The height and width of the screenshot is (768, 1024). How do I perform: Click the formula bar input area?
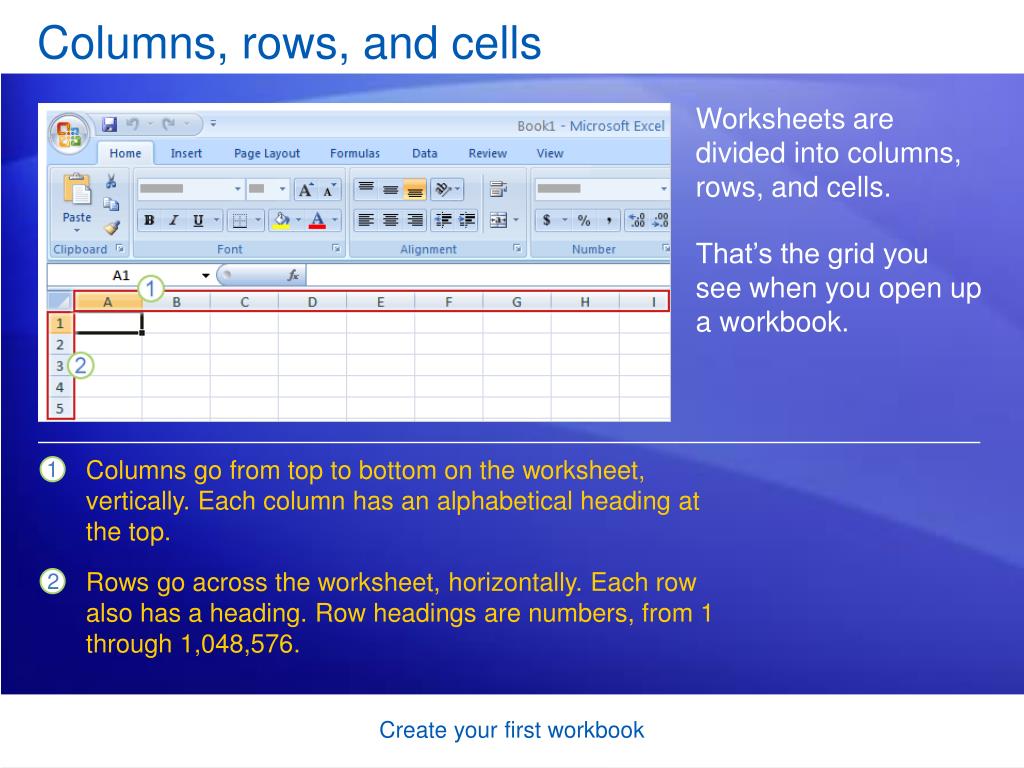click(488, 275)
